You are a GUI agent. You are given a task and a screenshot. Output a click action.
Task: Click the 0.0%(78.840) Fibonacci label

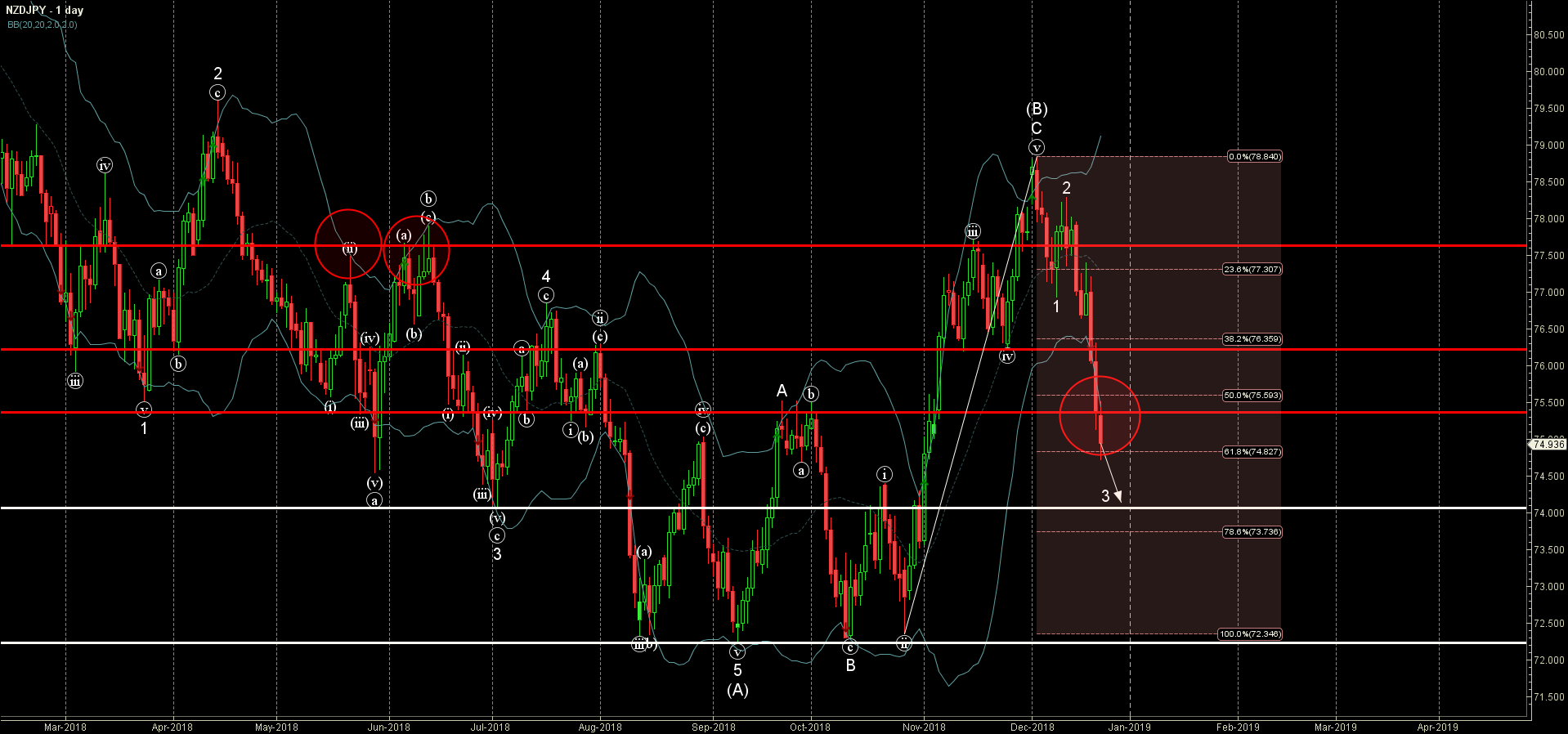tap(1253, 156)
